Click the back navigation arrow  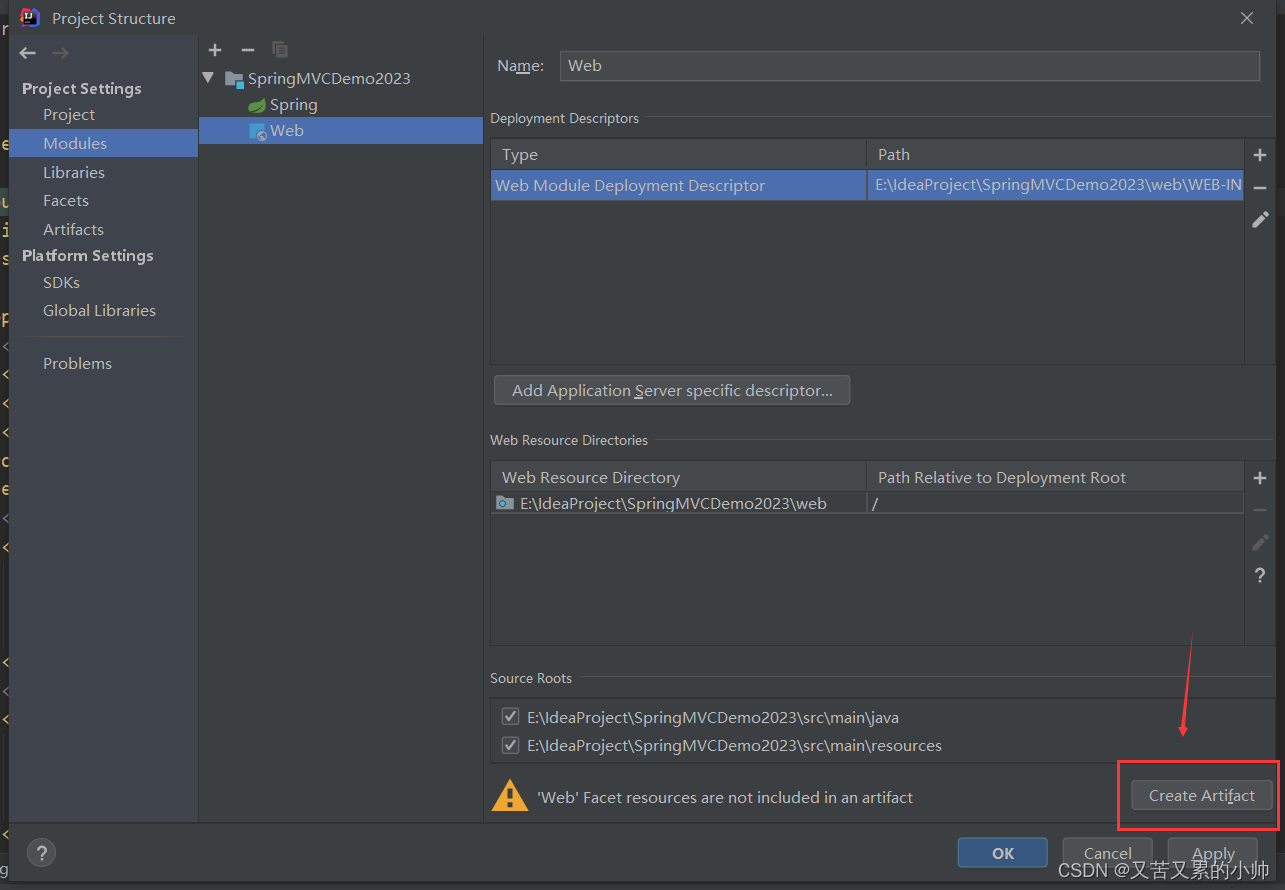coord(28,53)
